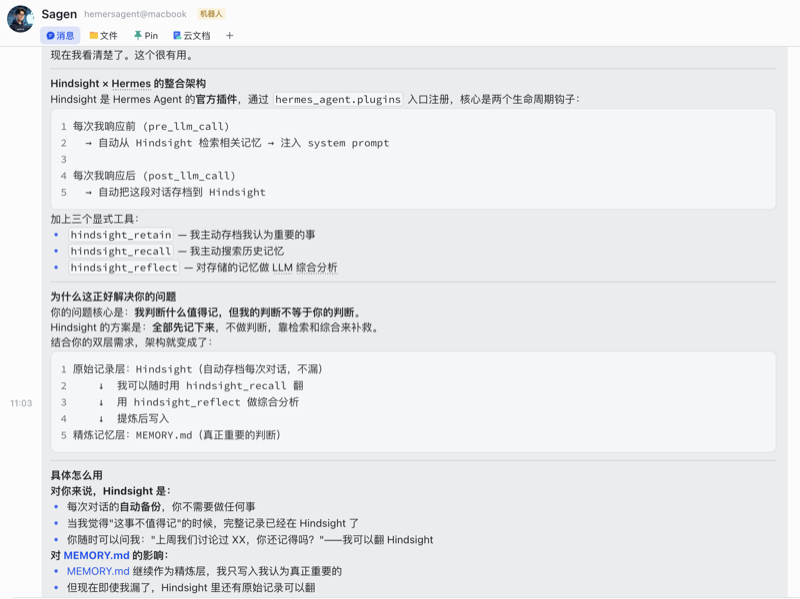Click heading Hindsight × Hermes 的整合架构
The width and height of the screenshot is (800, 599).
(x=128, y=83)
